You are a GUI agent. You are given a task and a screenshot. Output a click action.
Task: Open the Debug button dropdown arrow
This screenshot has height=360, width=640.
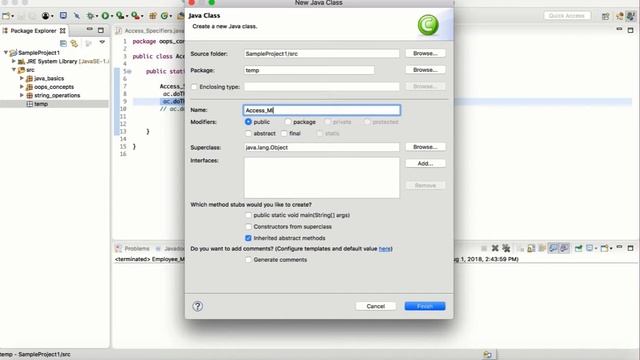tap(96, 16)
